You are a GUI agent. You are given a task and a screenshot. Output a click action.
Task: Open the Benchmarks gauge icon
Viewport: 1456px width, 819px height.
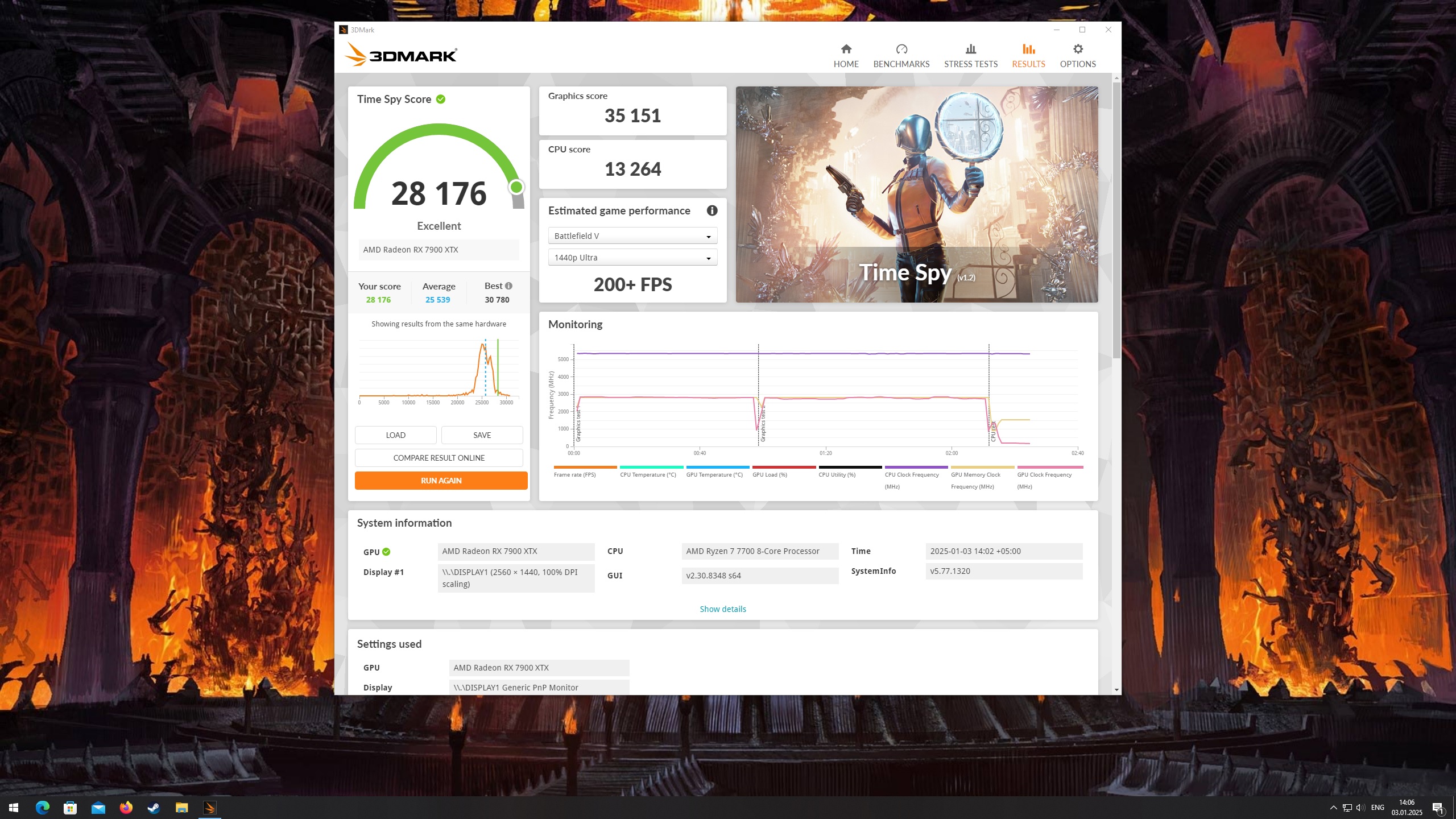[x=901, y=49]
